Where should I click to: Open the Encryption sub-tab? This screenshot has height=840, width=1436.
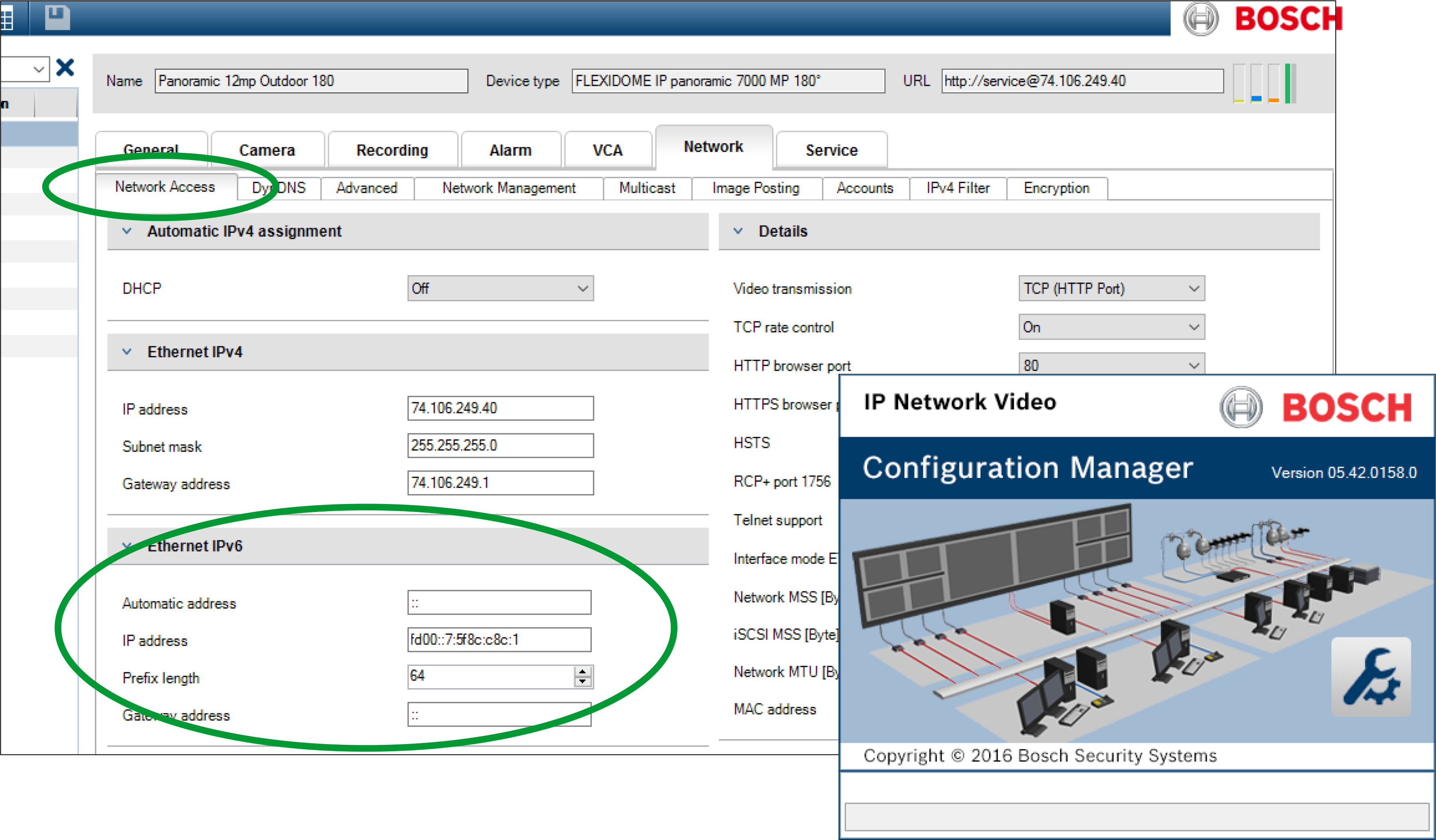click(x=1056, y=188)
